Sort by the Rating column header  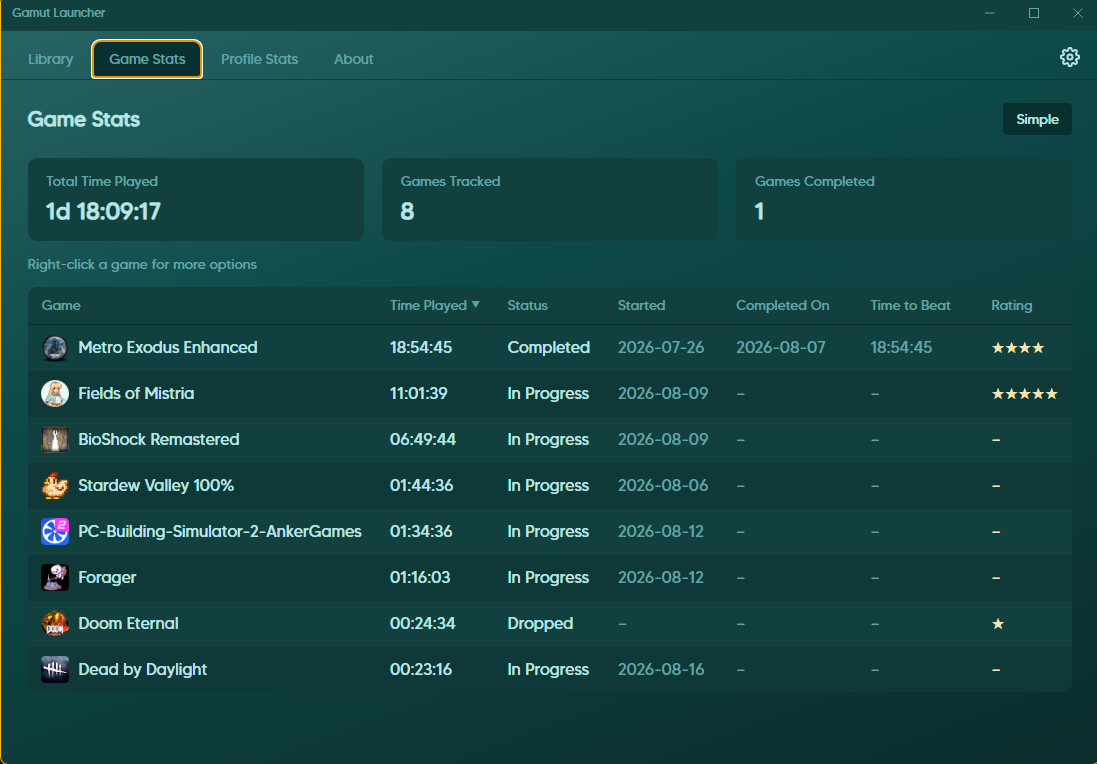click(1012, 305)
